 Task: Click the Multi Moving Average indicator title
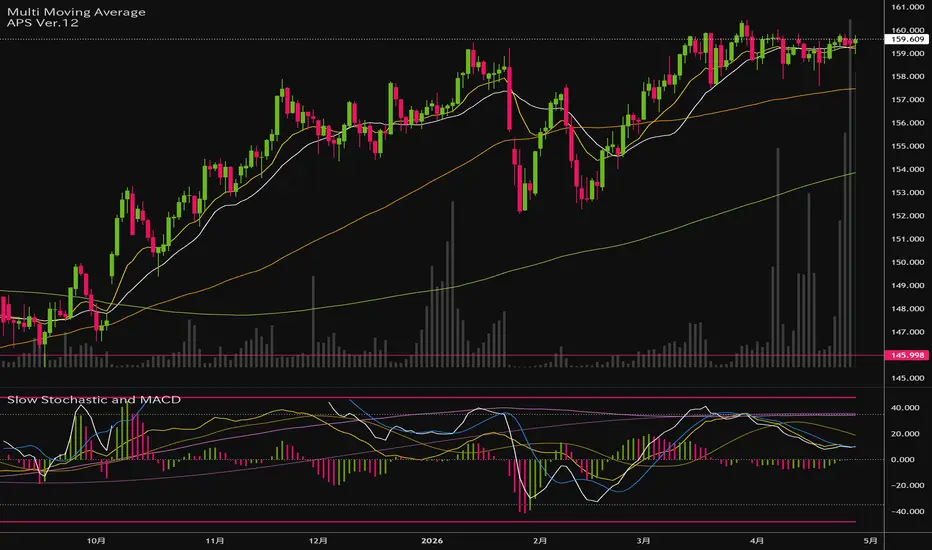click(x=76, y=12)
